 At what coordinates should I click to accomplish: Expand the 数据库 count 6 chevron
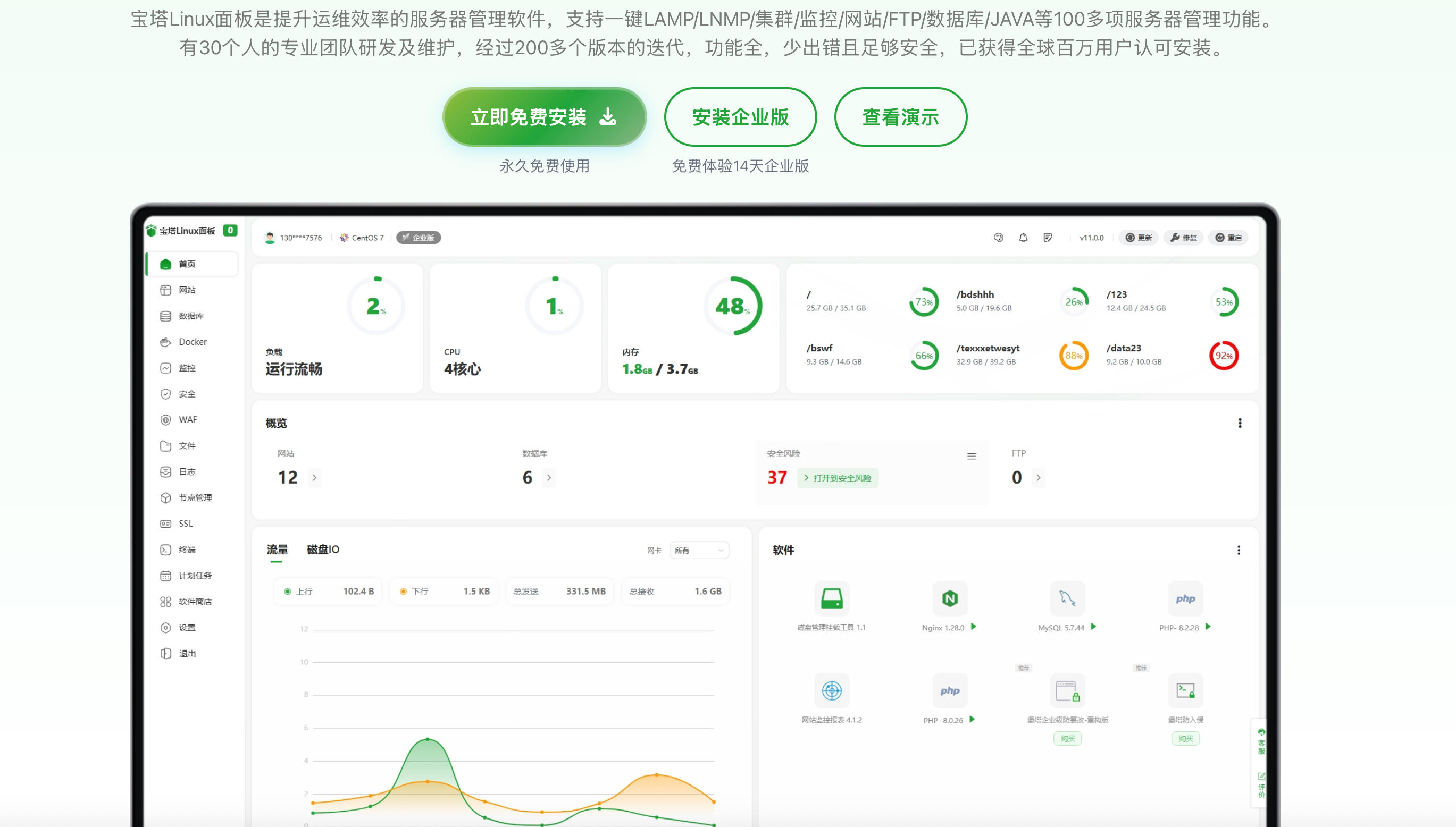point(548,478)
